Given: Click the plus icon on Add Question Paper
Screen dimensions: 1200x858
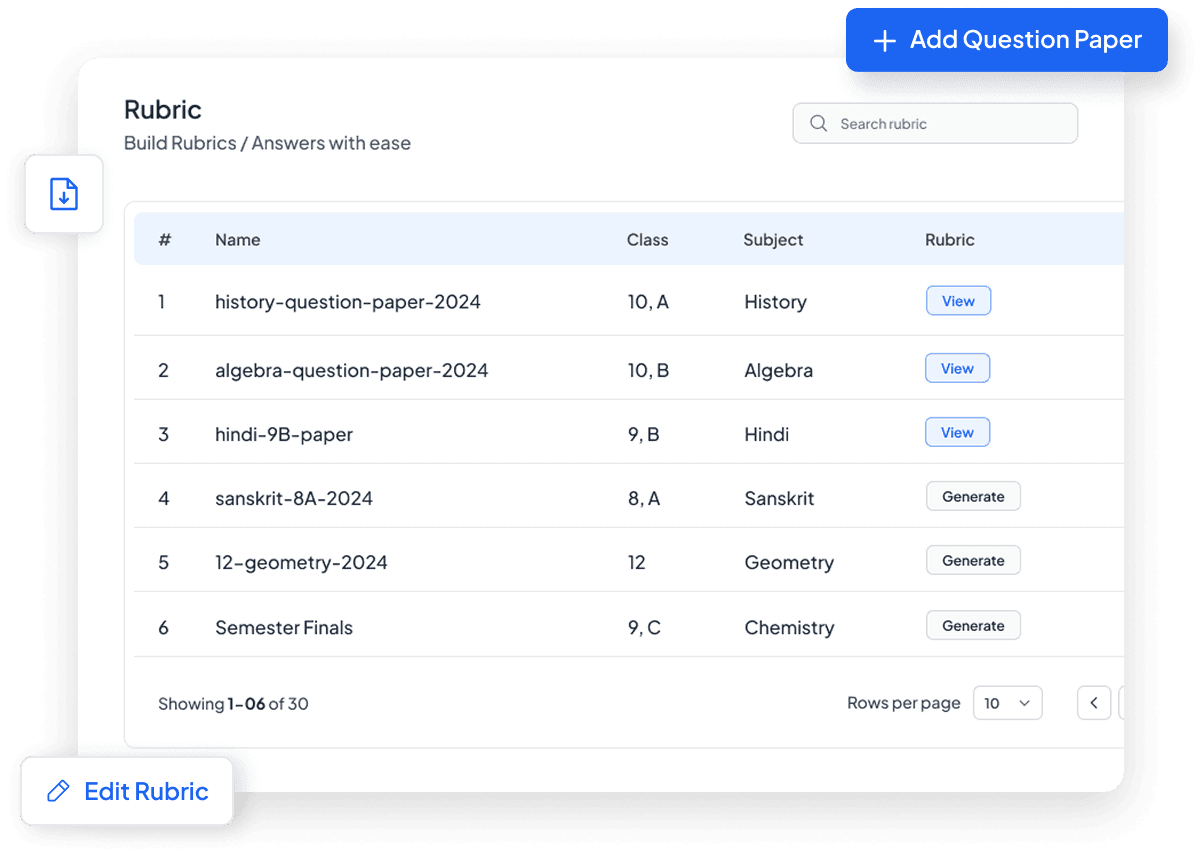Looking at the screenshot, I should click(x=884, y=40).
